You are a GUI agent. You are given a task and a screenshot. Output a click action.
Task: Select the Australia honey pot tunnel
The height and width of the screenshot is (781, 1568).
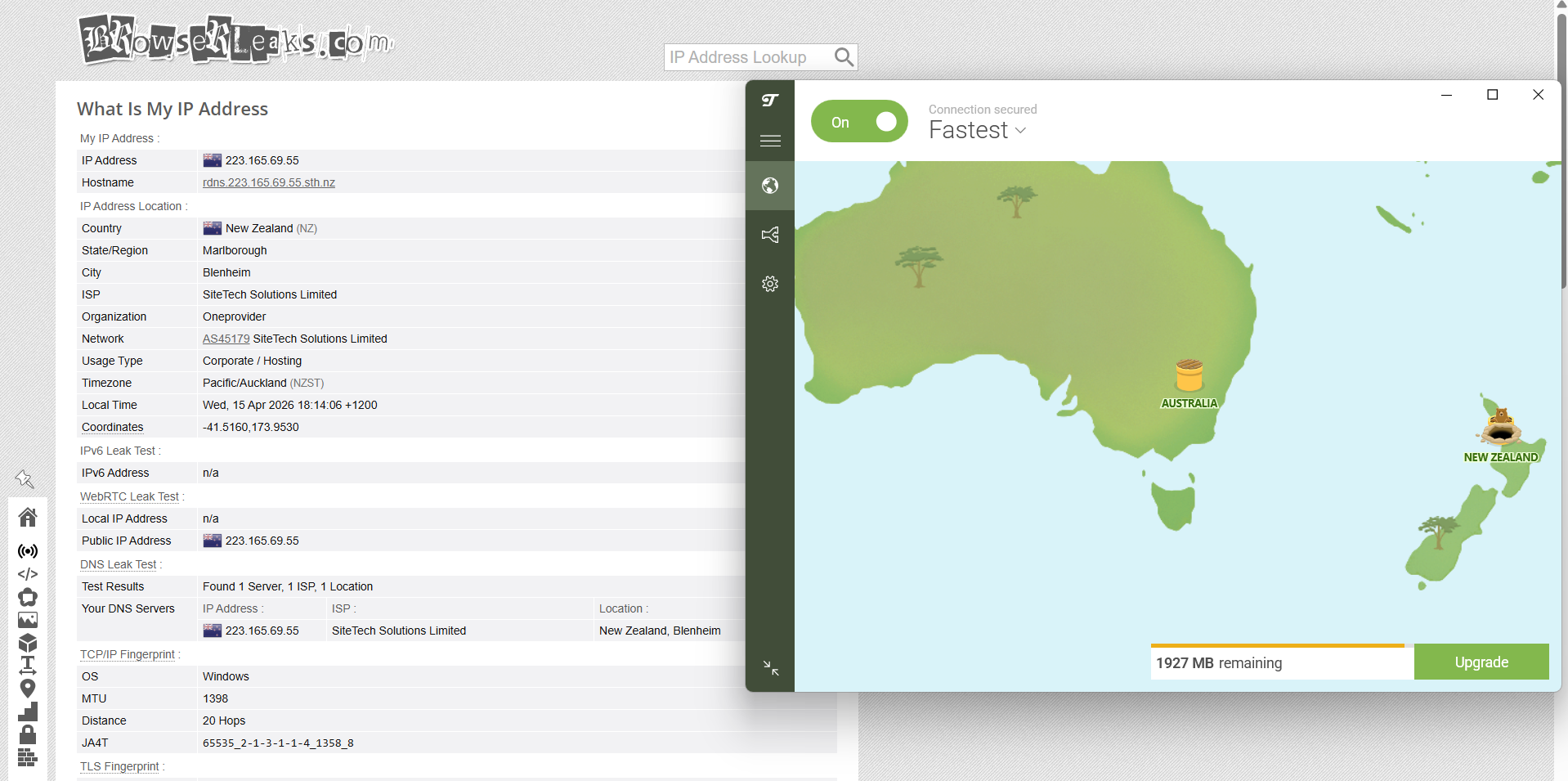click(1189, 376)
